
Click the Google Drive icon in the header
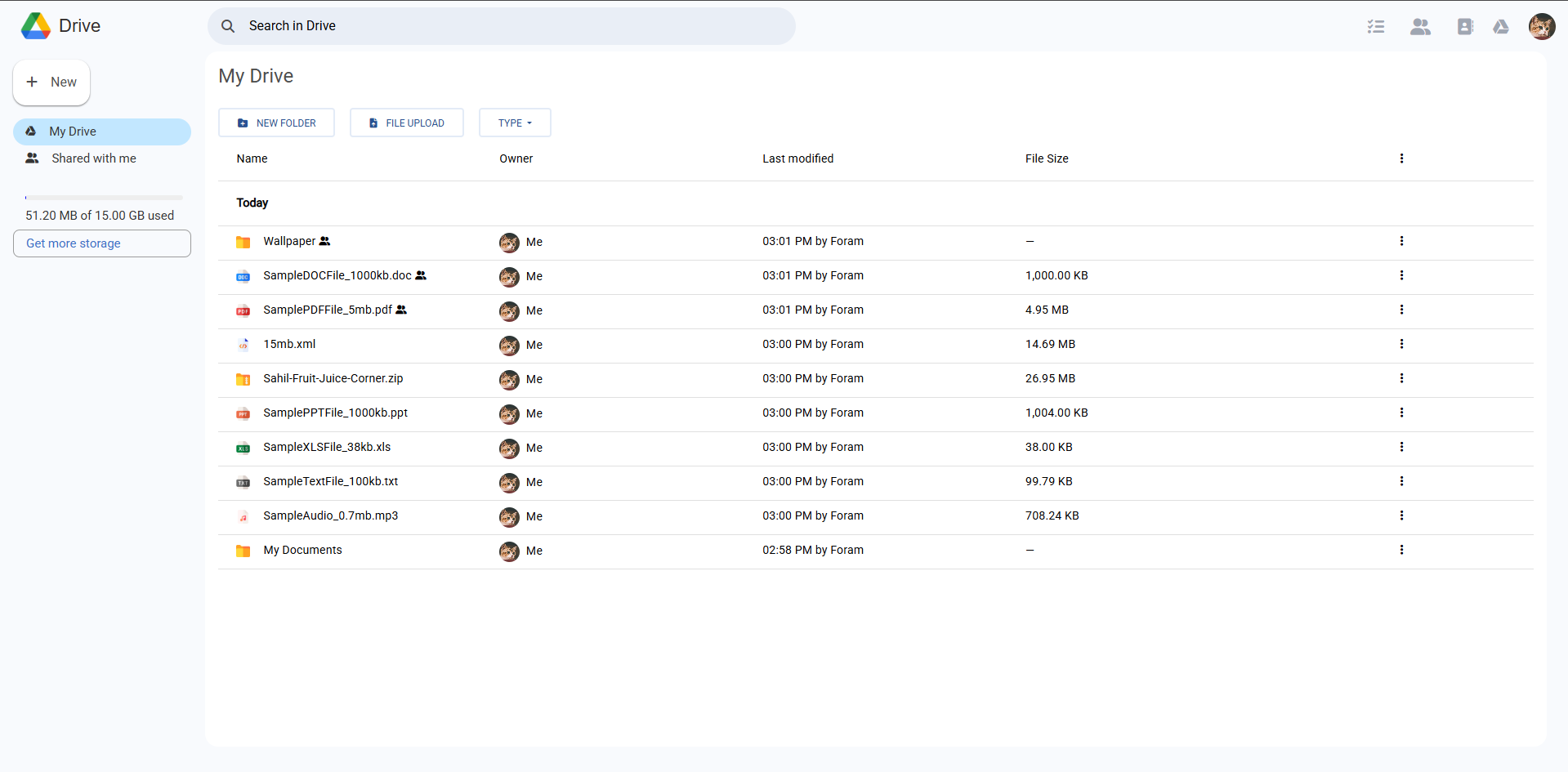point(1501,26)
